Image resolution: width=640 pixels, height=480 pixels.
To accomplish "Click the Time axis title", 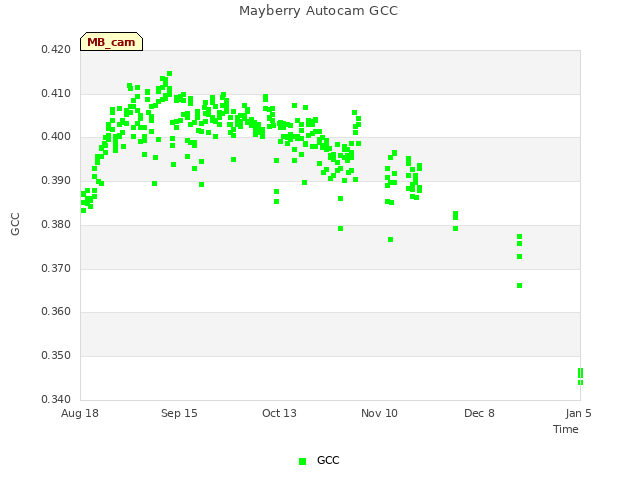I will click(566, 429).
